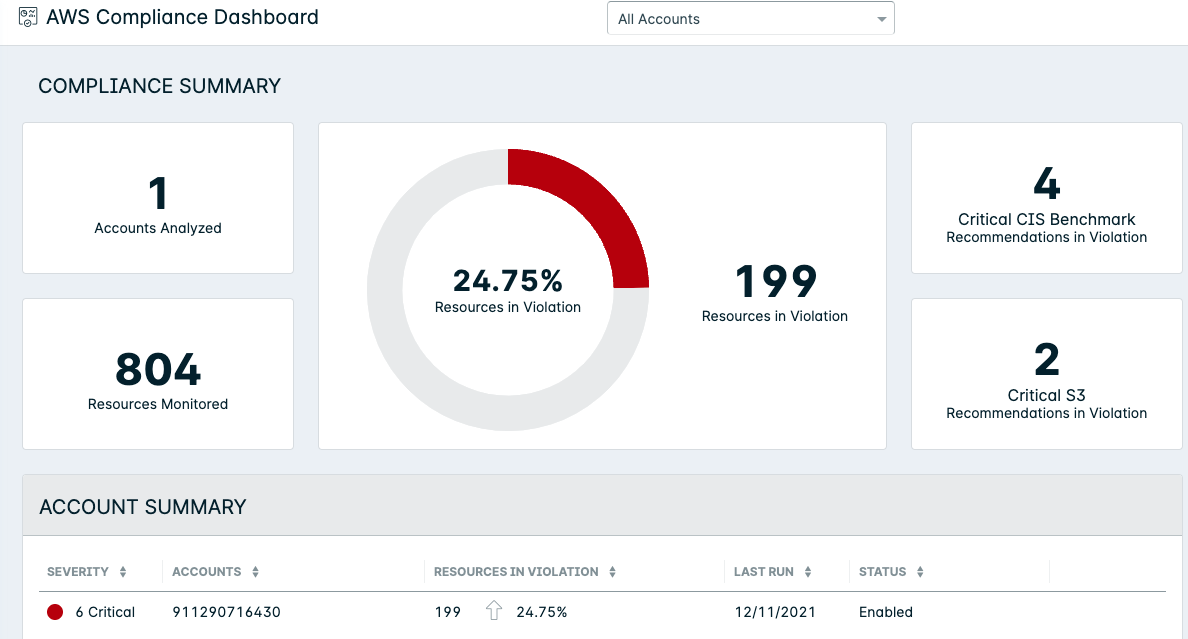This screenshot has width=1188, height=639.
Task: Click the RESOURCES IN VIOLATION column header
Action: click(x=516, y=572)
